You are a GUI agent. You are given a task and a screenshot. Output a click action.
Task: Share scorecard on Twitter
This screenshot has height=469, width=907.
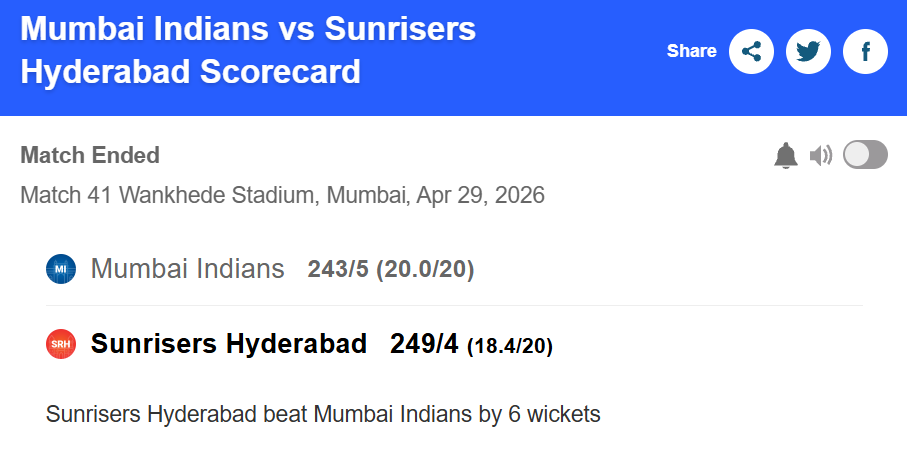(808, 52)
